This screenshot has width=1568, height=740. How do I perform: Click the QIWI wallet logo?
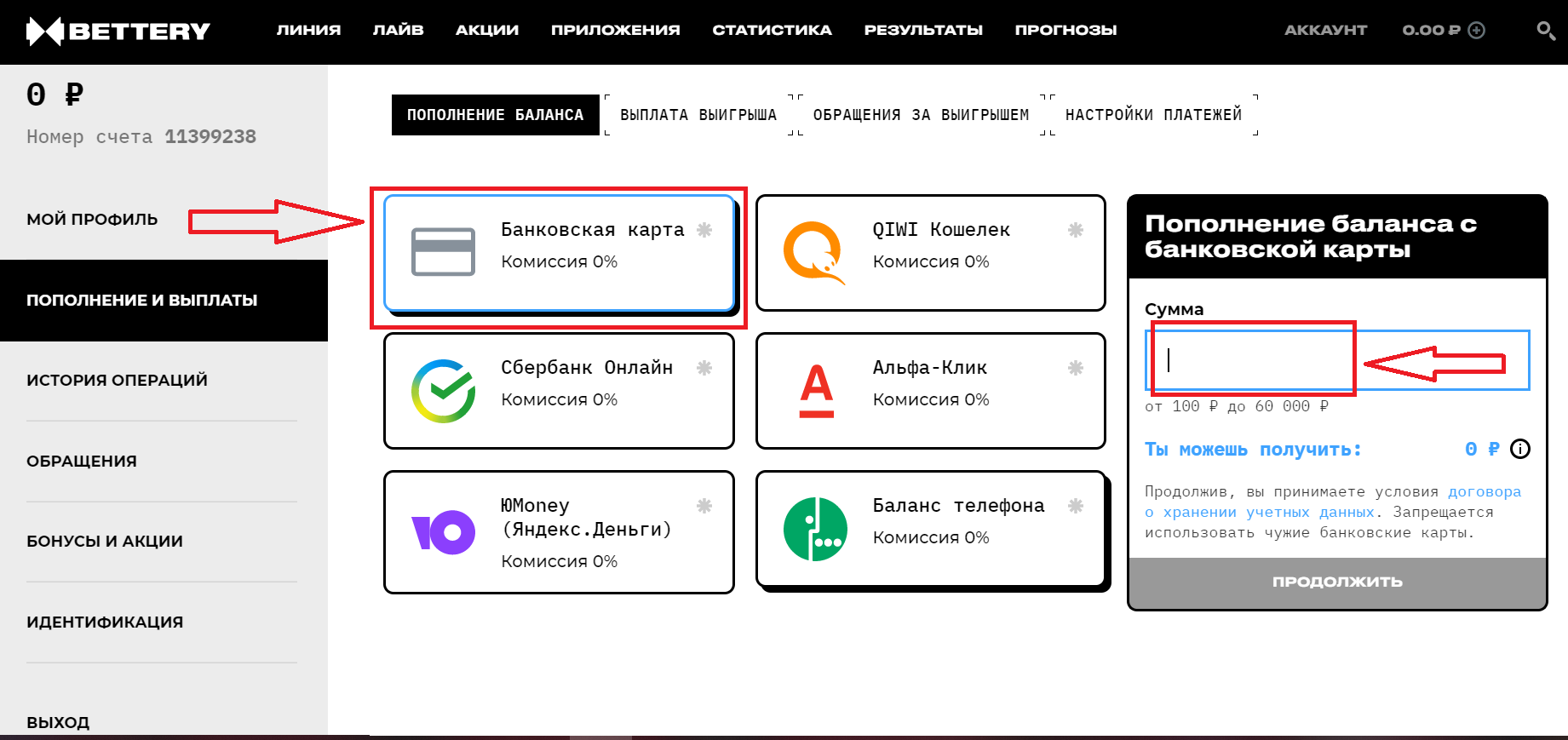pyautogui.click(x=814, y=252)
